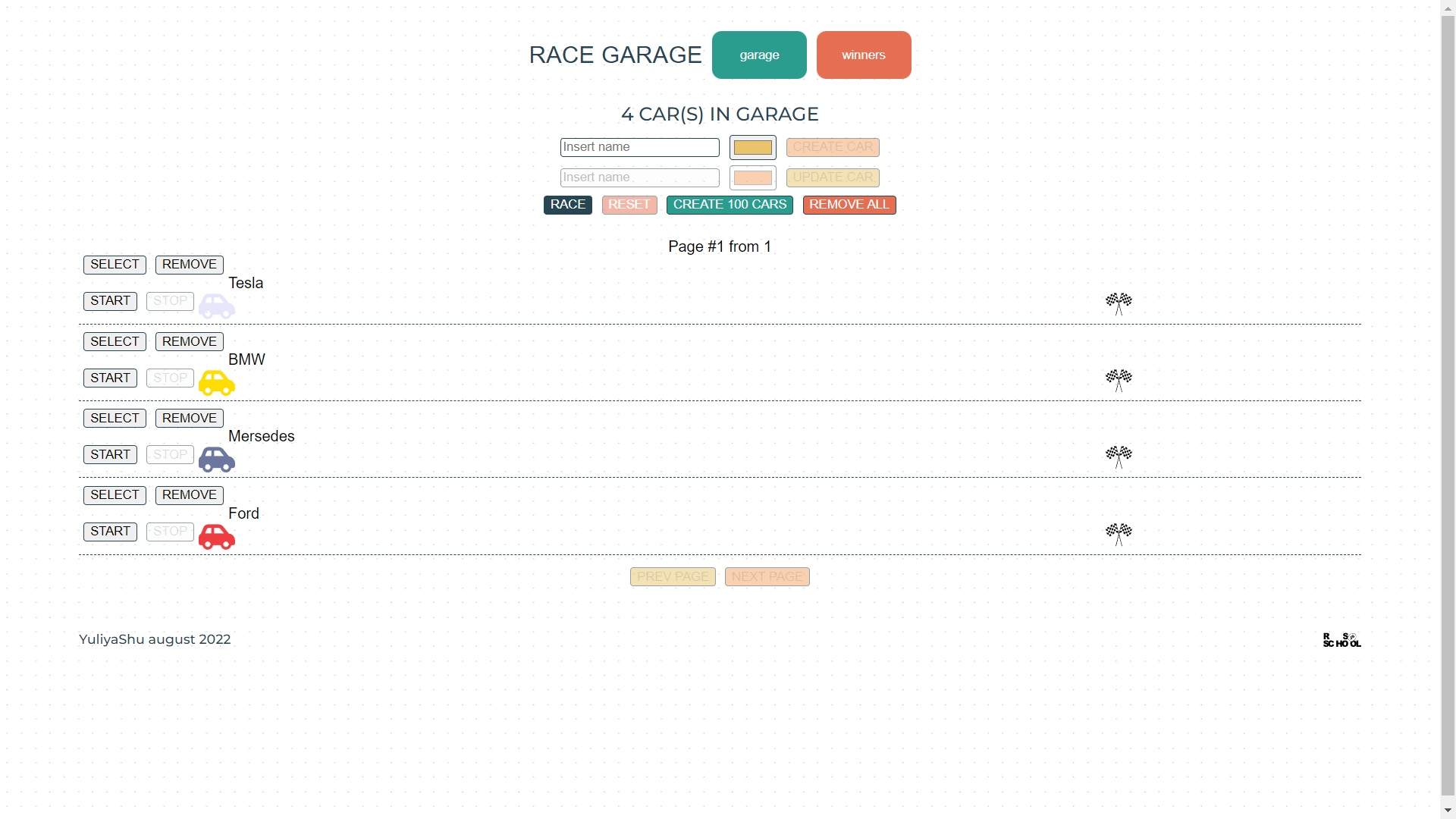Click the Tesla car name label
The width and height of the screenshot is (1456, 819).
click(x=246, y=283)
